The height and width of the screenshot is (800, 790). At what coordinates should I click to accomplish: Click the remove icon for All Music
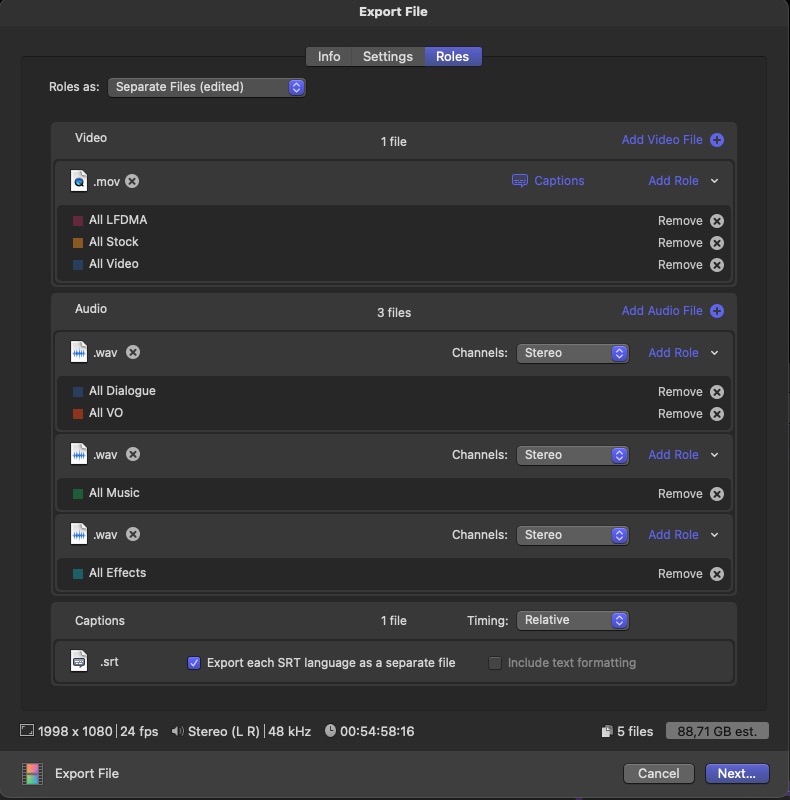[x=716, y=494]
